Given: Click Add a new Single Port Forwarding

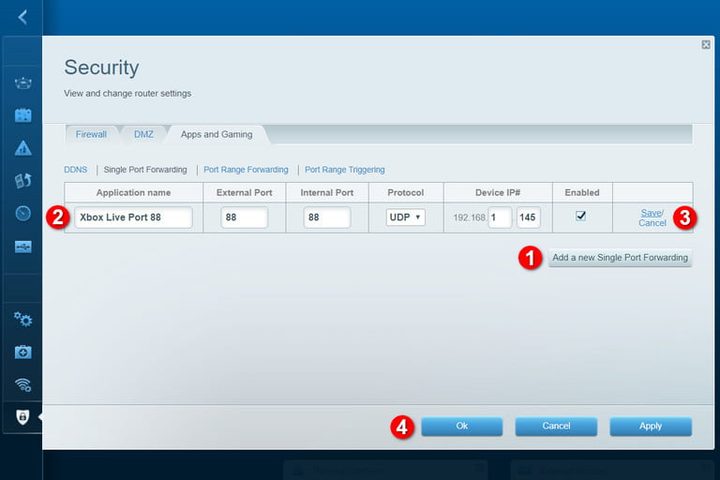Looking at the screenshot, I should point(620,258).
